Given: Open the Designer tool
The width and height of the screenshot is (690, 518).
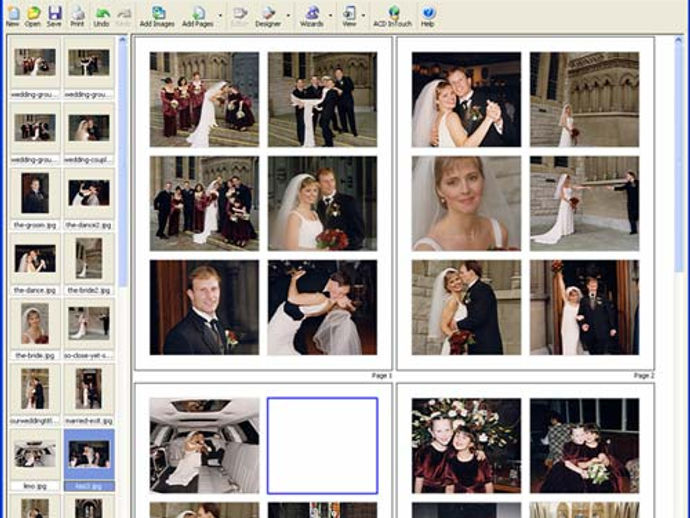Looking at the screenshot, I should pyautogui.click(x=268, y=16).
